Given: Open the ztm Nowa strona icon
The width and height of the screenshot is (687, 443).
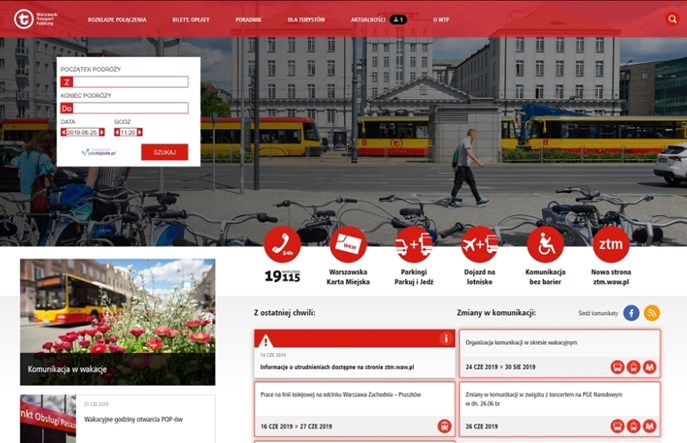Looking at the screenshot, I should [611, 244].
